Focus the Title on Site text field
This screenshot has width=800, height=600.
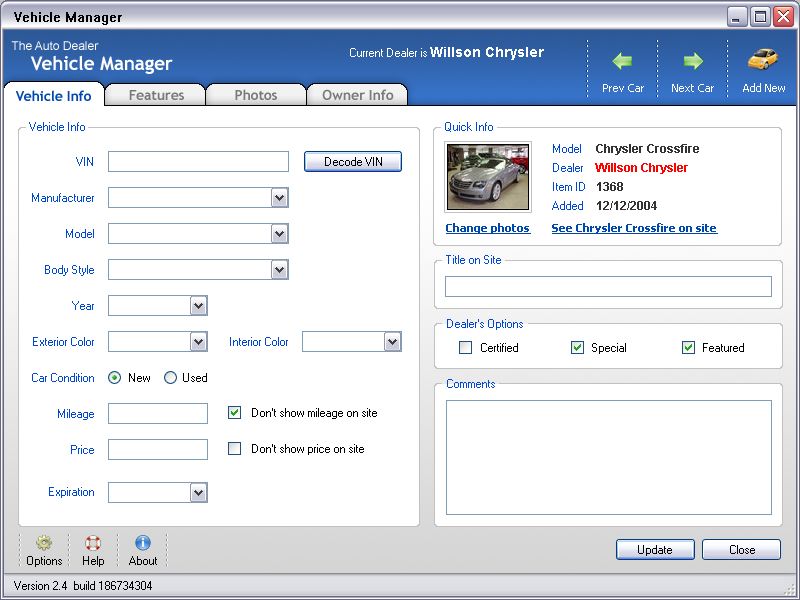tap(608, 287)
